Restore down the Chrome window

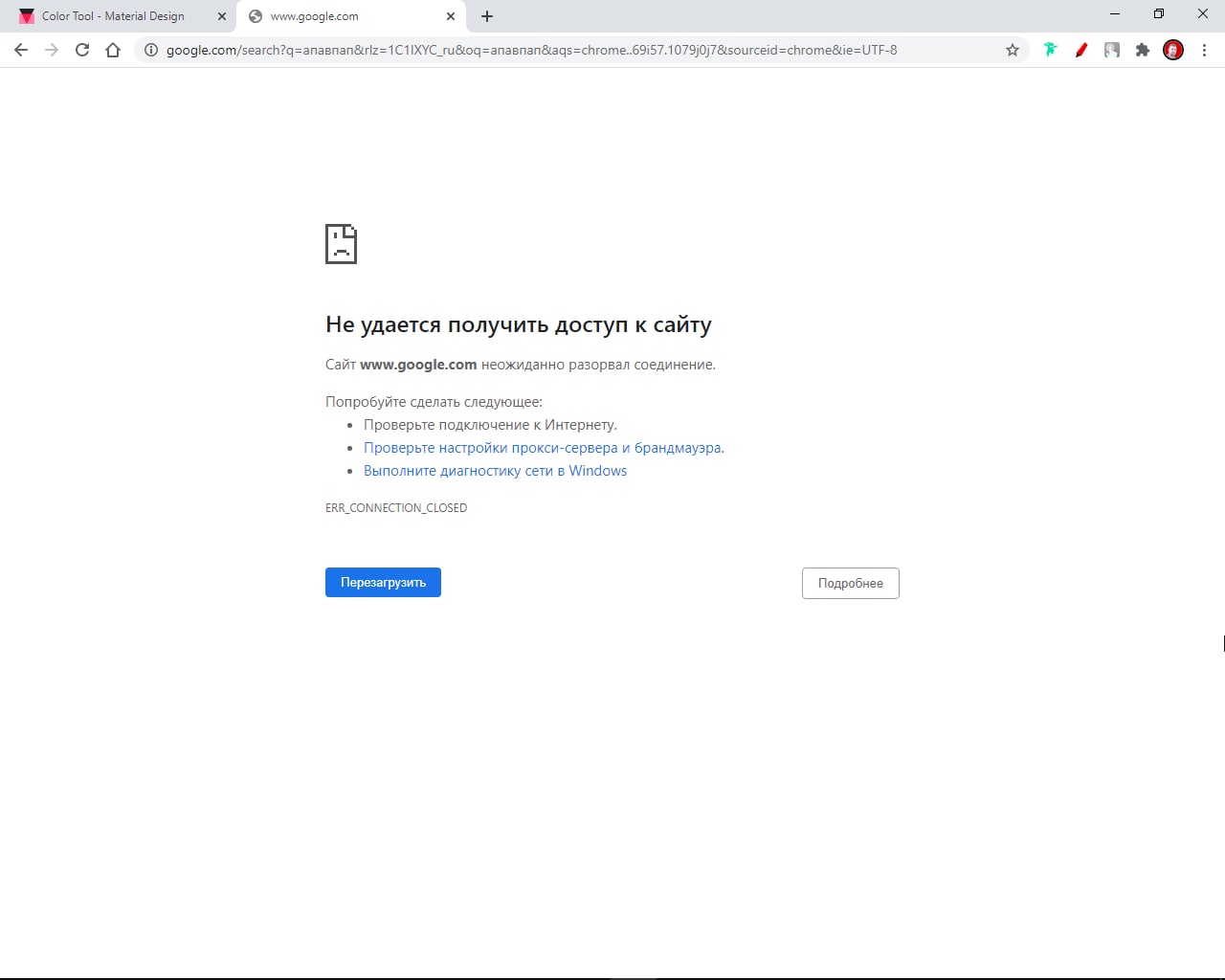click(x=1159, y=14)
